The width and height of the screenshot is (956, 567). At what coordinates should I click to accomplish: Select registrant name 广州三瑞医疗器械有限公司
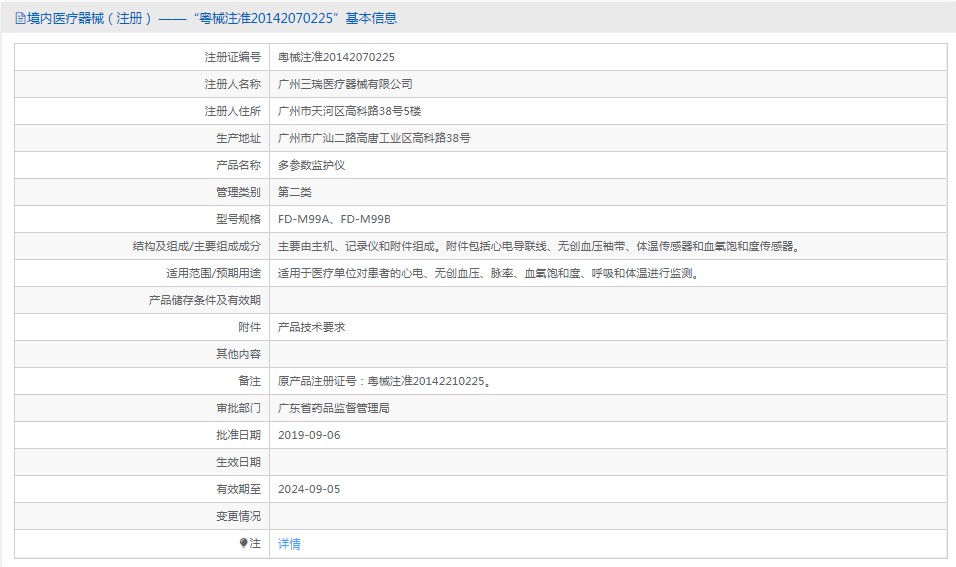click(x=345, y=84)
